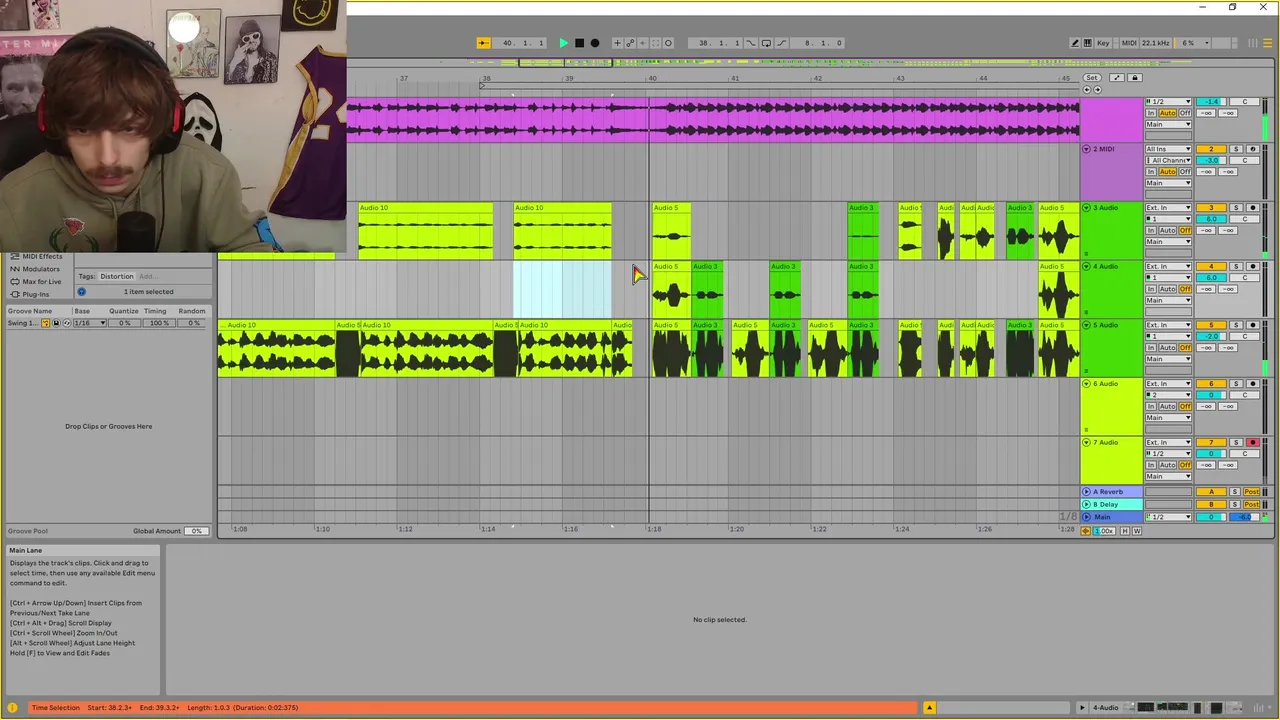
Task: Jump to the next locator arrow
Action: (x=1097, y=90)
